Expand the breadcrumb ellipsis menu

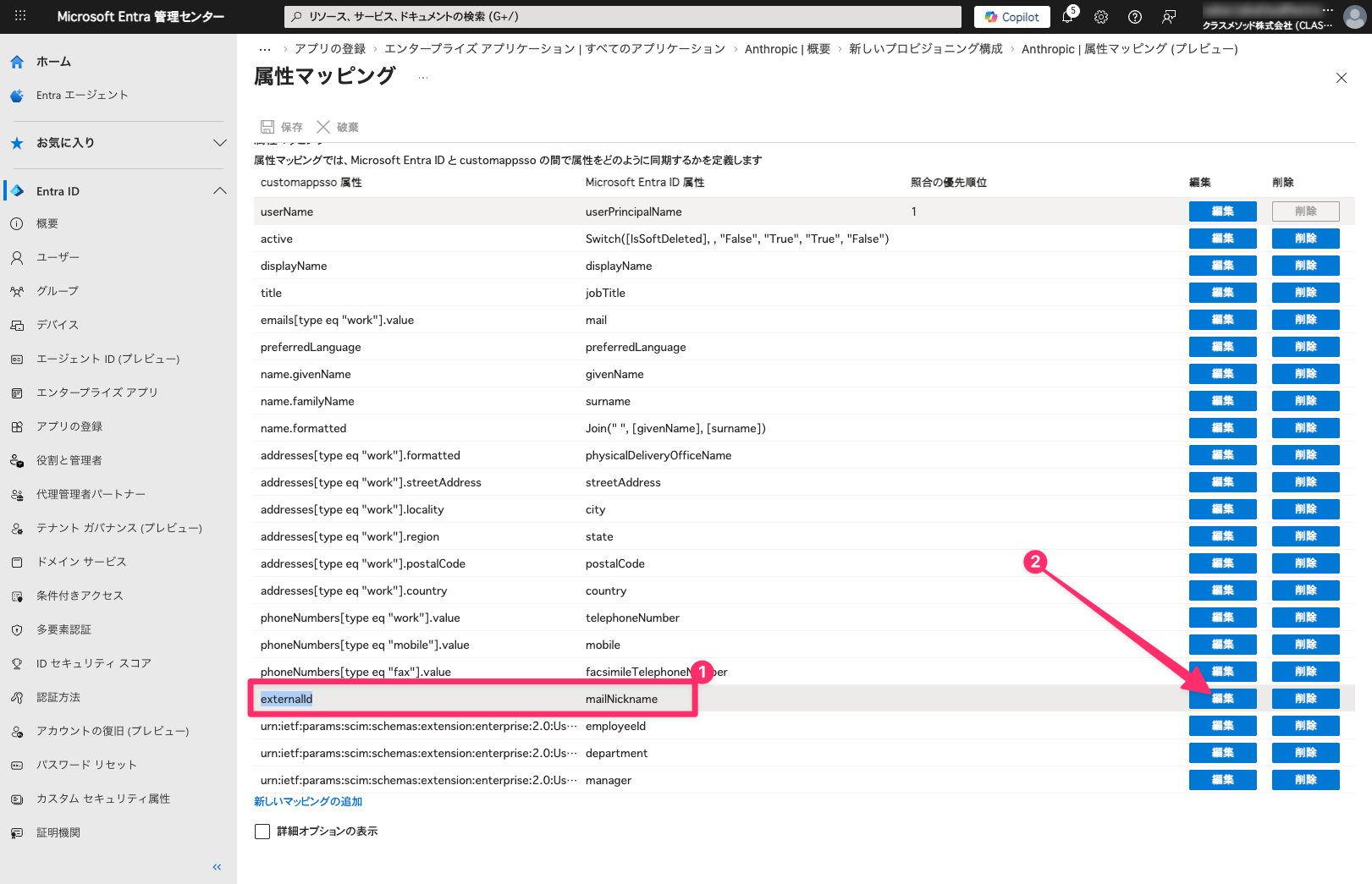(x=265, y=49)
